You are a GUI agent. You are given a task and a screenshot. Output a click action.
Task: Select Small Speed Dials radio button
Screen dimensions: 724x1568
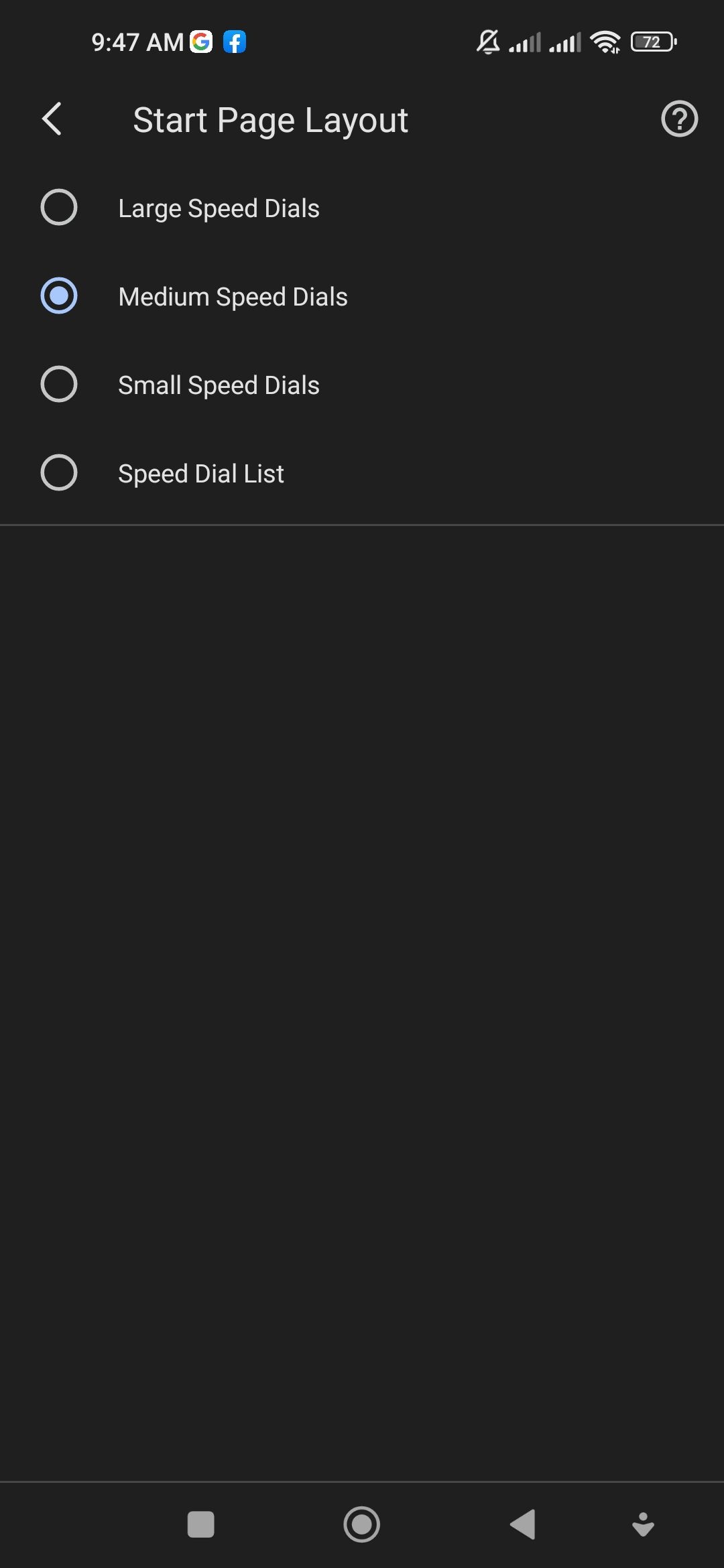pyautogui.click(x=59, y=385)
